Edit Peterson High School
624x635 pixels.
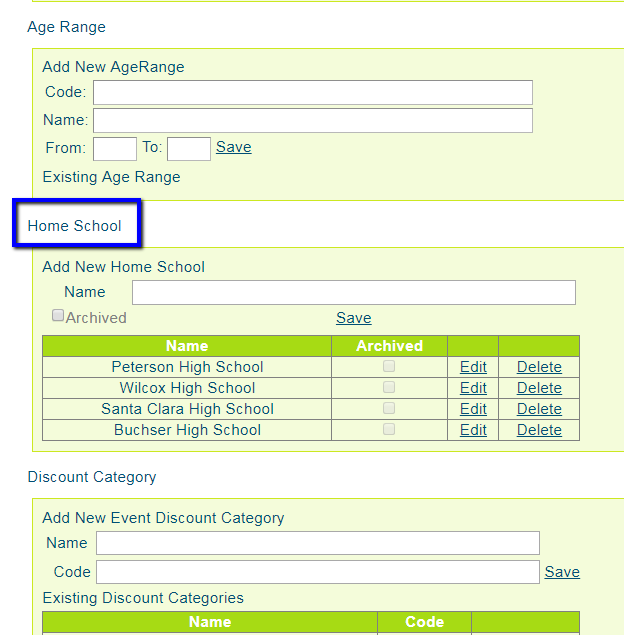coord(473,367)
